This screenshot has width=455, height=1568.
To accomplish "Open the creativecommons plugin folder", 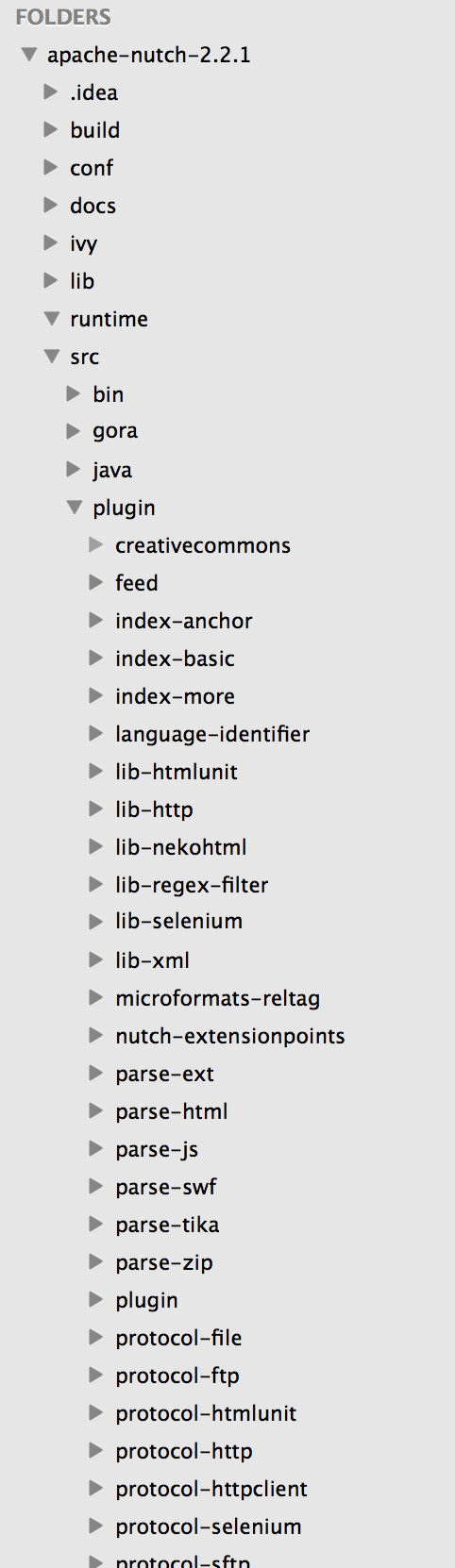I will [x=203, y=545].
